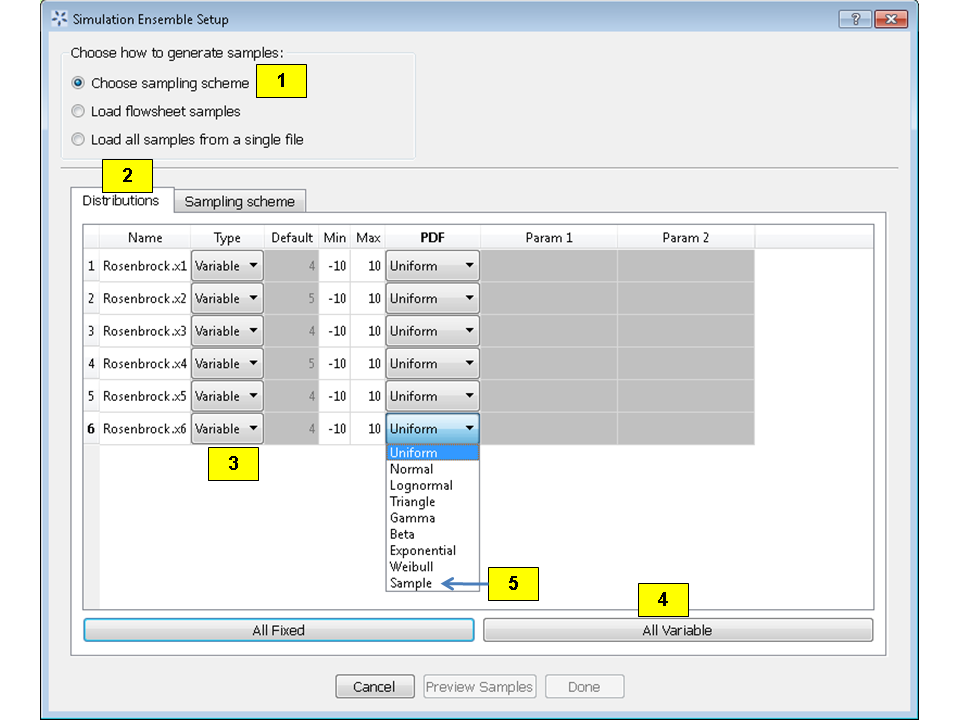Select the Distributions tab

121,200
